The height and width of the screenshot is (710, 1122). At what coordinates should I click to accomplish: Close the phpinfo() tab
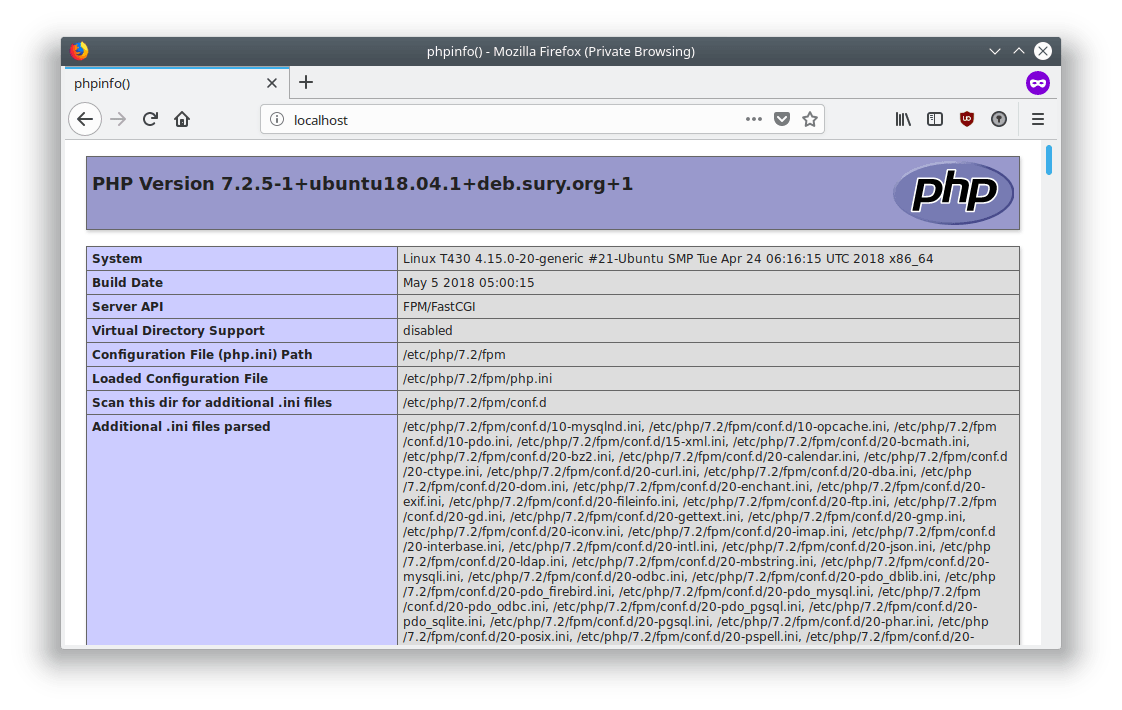pyautogui.click(x=272, y=83)
